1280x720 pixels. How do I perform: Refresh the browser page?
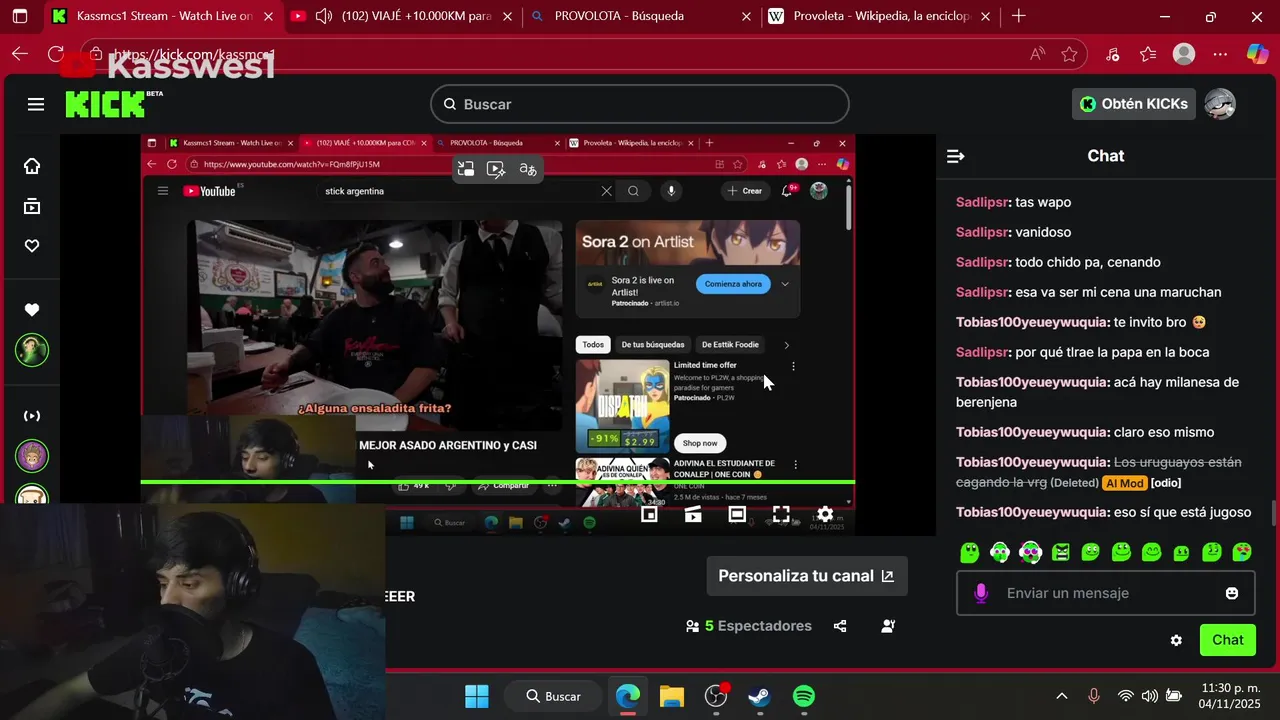(56, 54)
